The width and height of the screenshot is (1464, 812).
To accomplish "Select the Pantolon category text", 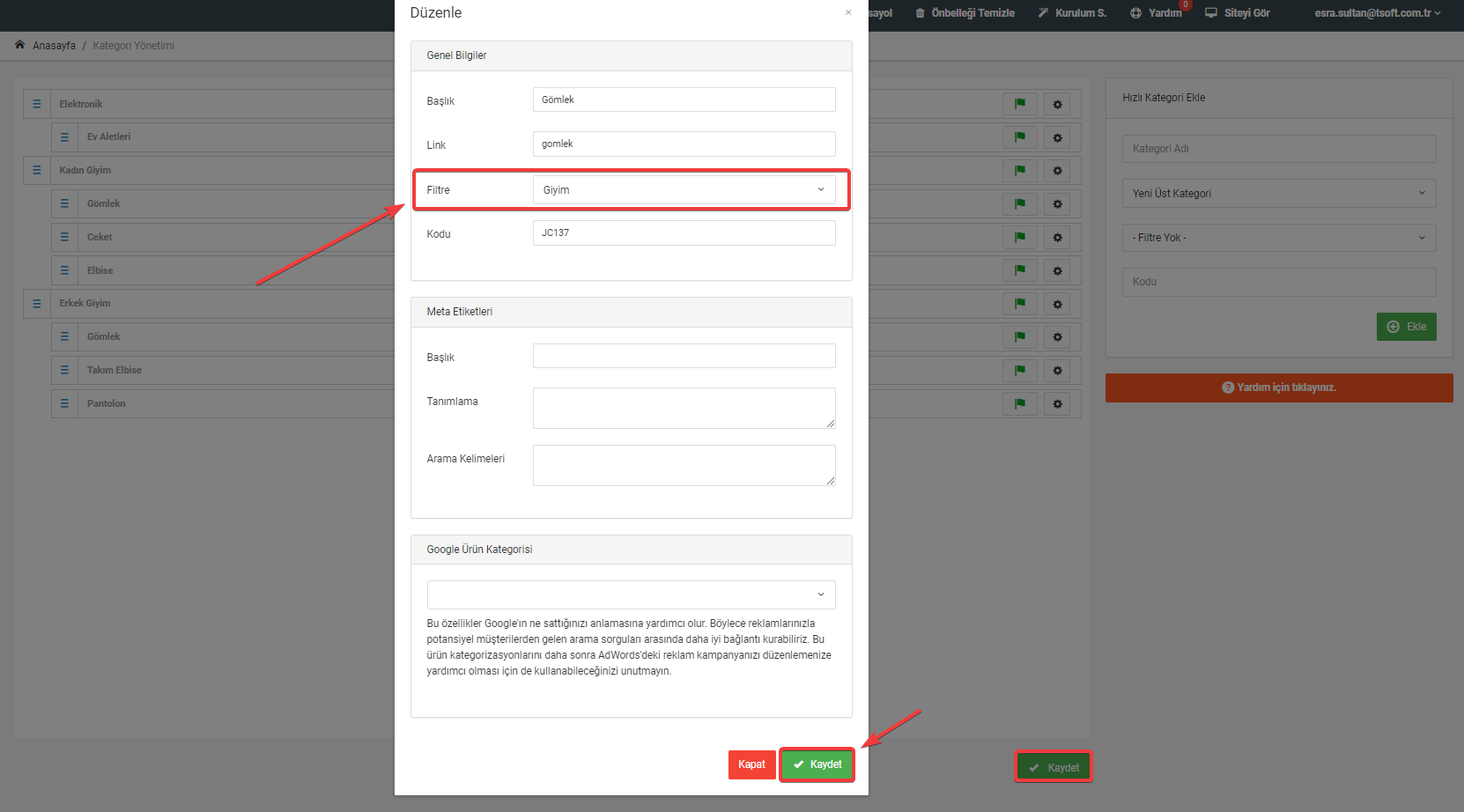I will [107, 403].
